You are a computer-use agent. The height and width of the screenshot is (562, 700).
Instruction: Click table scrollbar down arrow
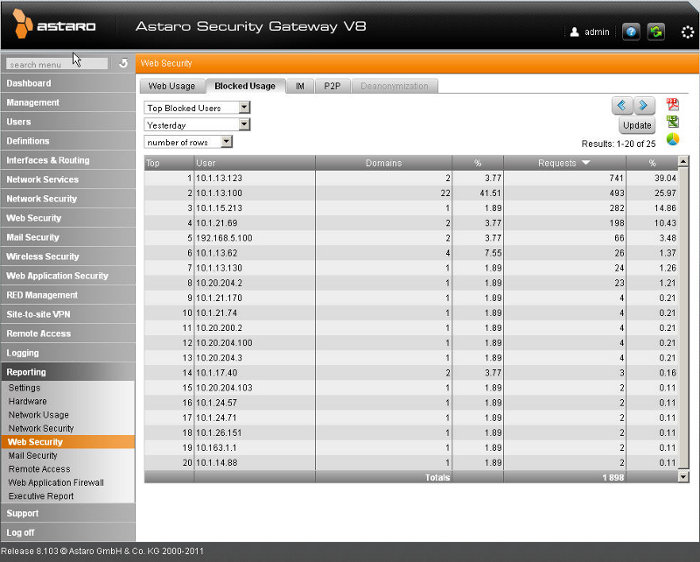coord(683,477)
